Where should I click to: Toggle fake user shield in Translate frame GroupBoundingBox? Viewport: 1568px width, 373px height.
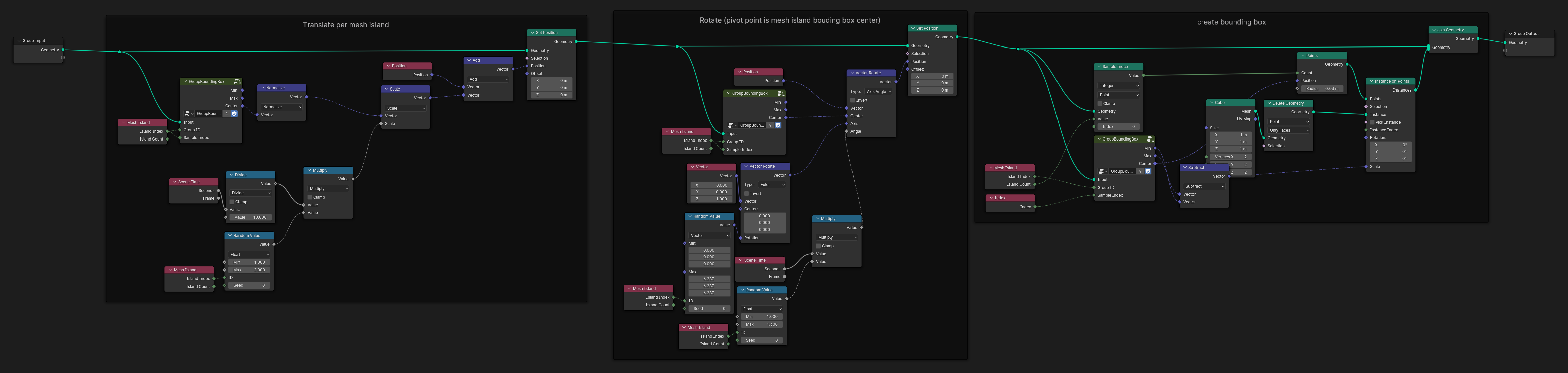click(x=234, y=114)
